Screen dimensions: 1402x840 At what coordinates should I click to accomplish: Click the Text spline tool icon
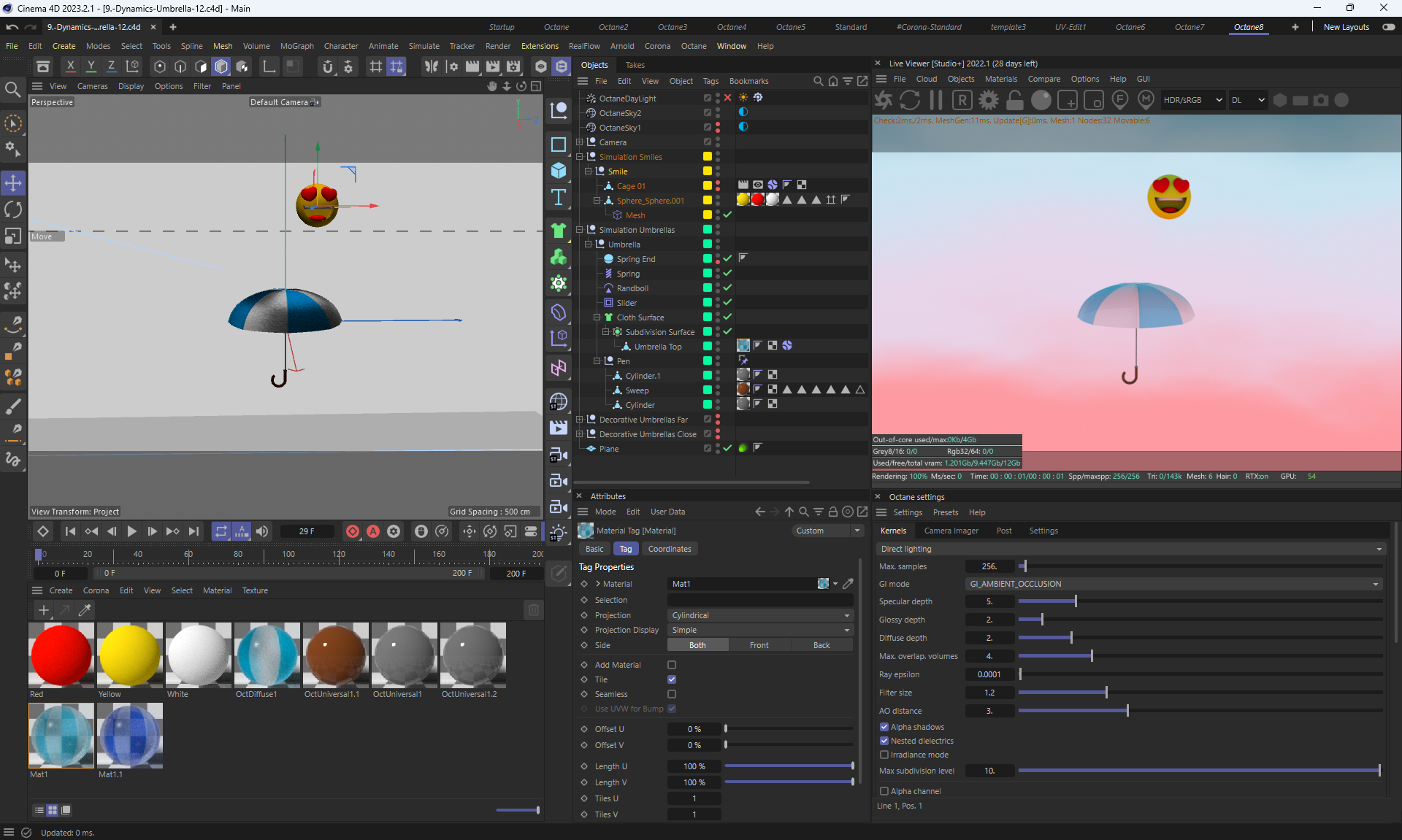559,197
